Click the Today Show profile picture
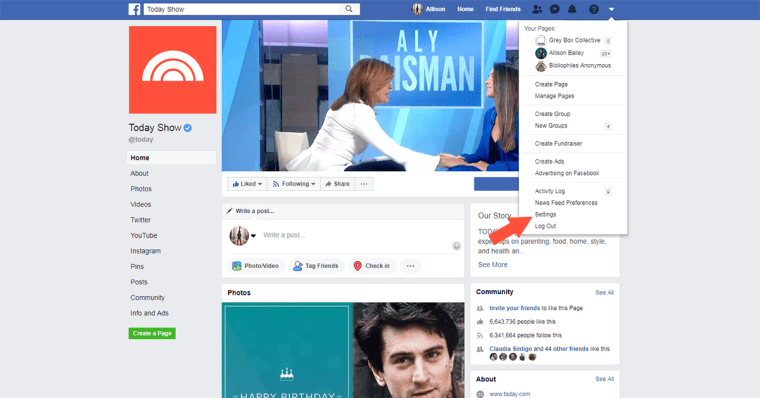Screen dimensions: 760x398 [x=173, y=70]
